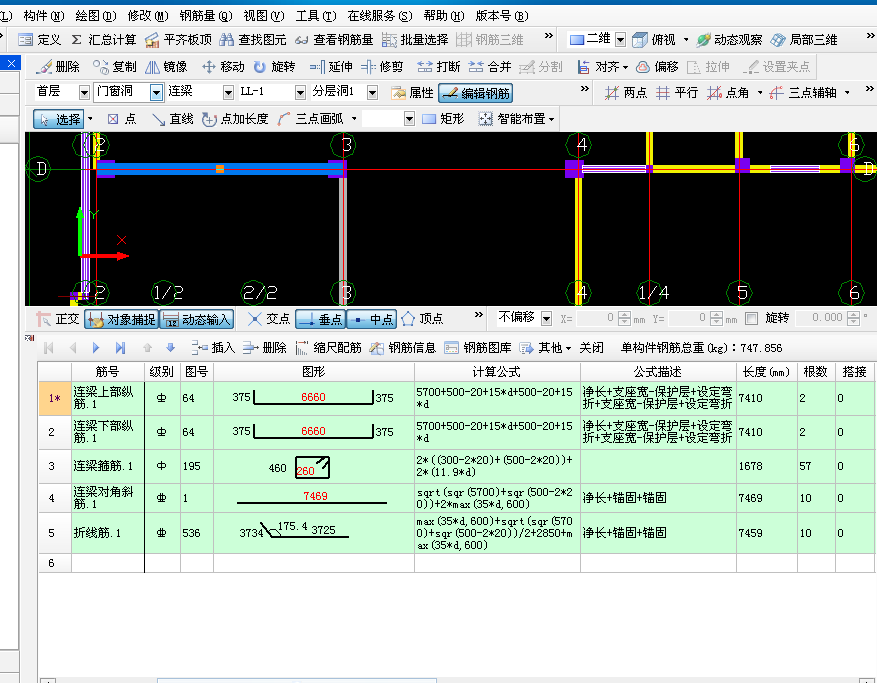Open the 连梁 component type dropdown
The width and height of the screenshot is (877, 683).
pos(228,92)
